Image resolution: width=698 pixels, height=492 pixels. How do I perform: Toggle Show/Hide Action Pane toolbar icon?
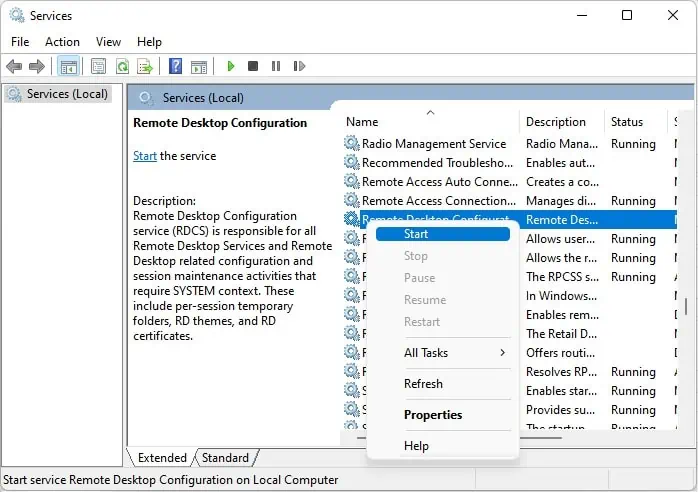(x=199, y=67)
